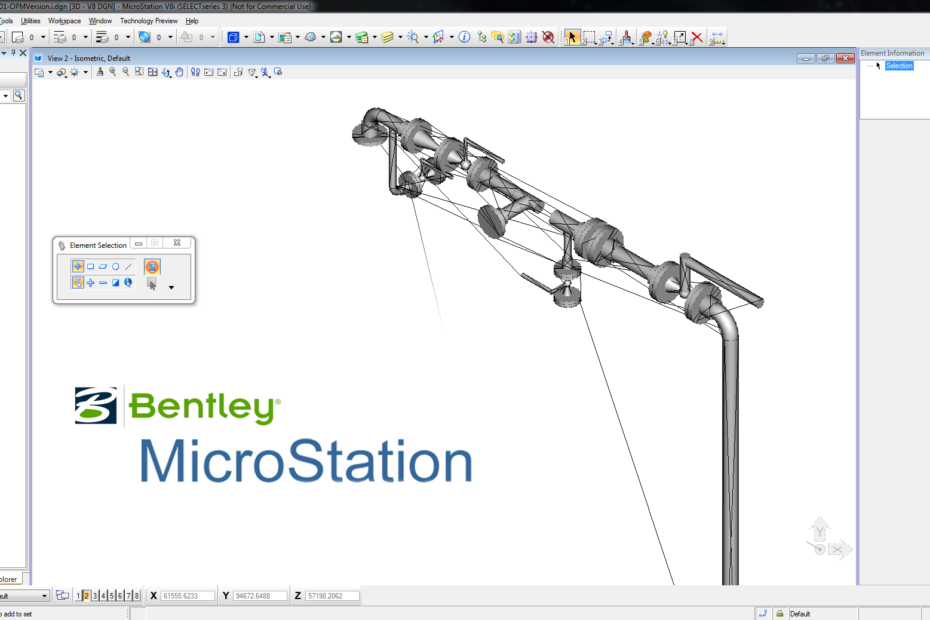
Task: Open dropdown arrow beside the Models icon
Action: 272,37
